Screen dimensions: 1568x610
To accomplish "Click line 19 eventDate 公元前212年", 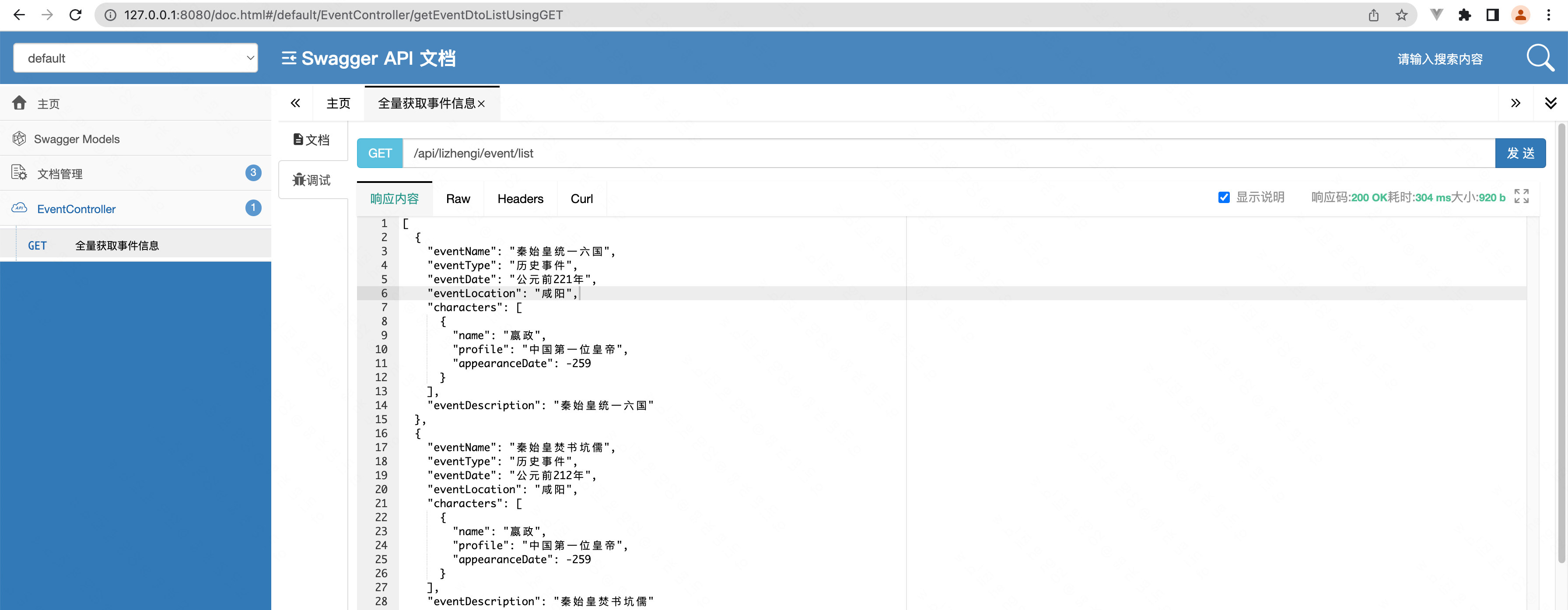I will [x=512, y=476].
